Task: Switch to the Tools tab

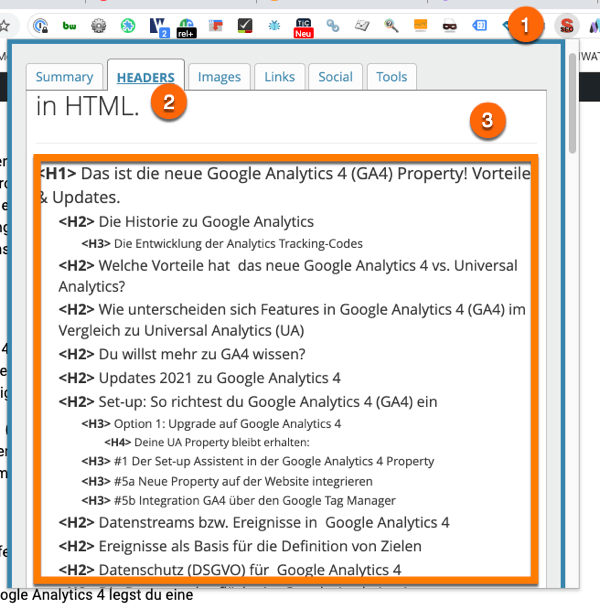Action: [x=391, y=77]
